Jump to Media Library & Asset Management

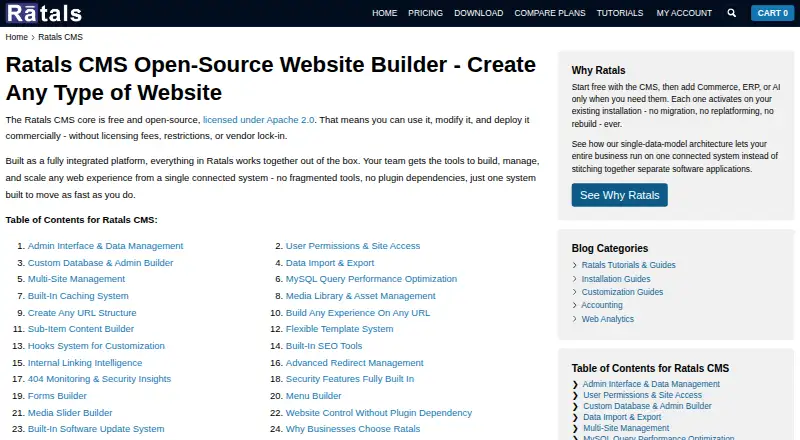point(360,296)
